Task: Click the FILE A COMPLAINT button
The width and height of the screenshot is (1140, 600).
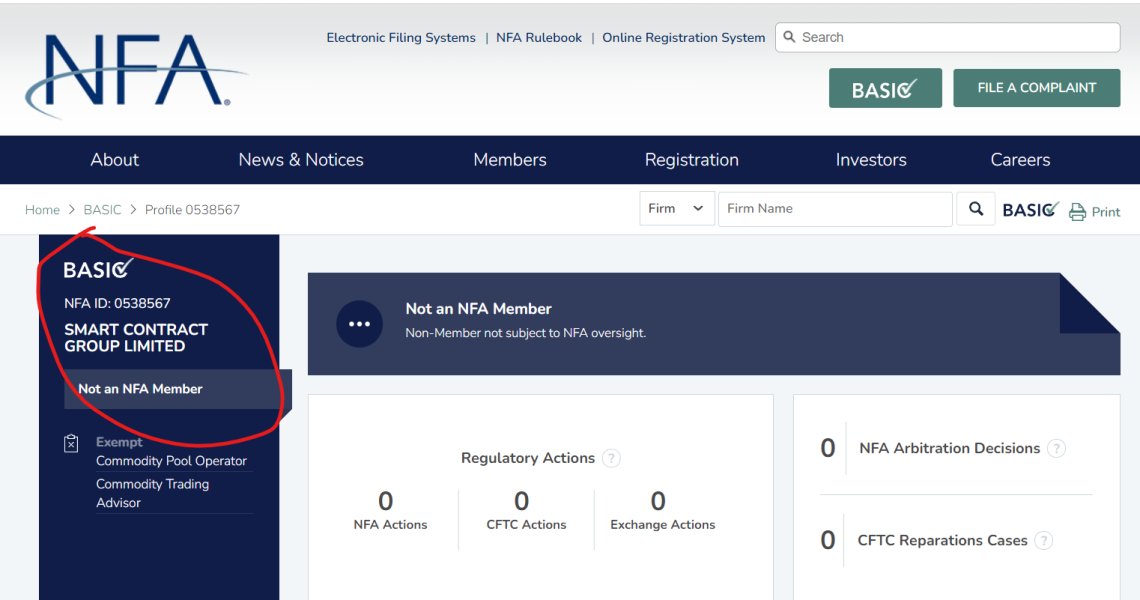Action: point(1036,88)
